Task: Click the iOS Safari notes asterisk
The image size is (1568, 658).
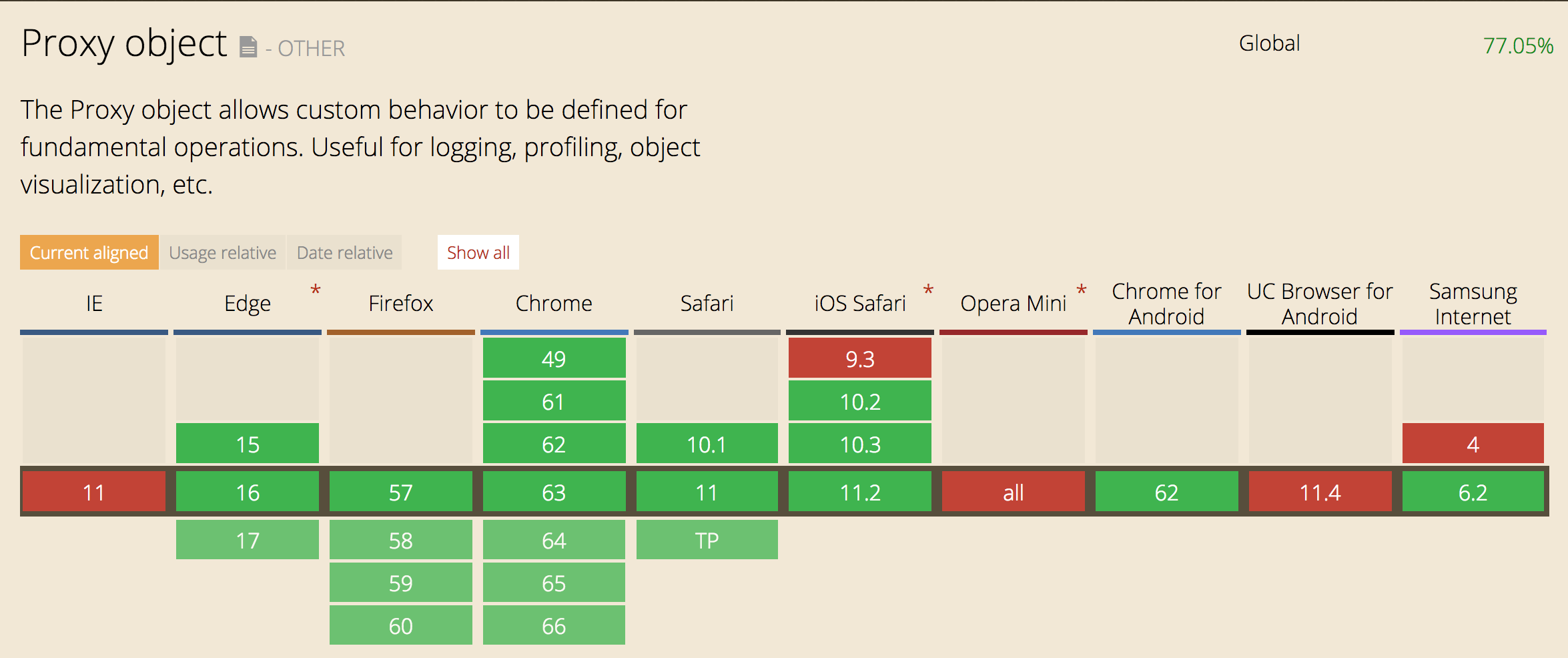Action: coord(928,290)
